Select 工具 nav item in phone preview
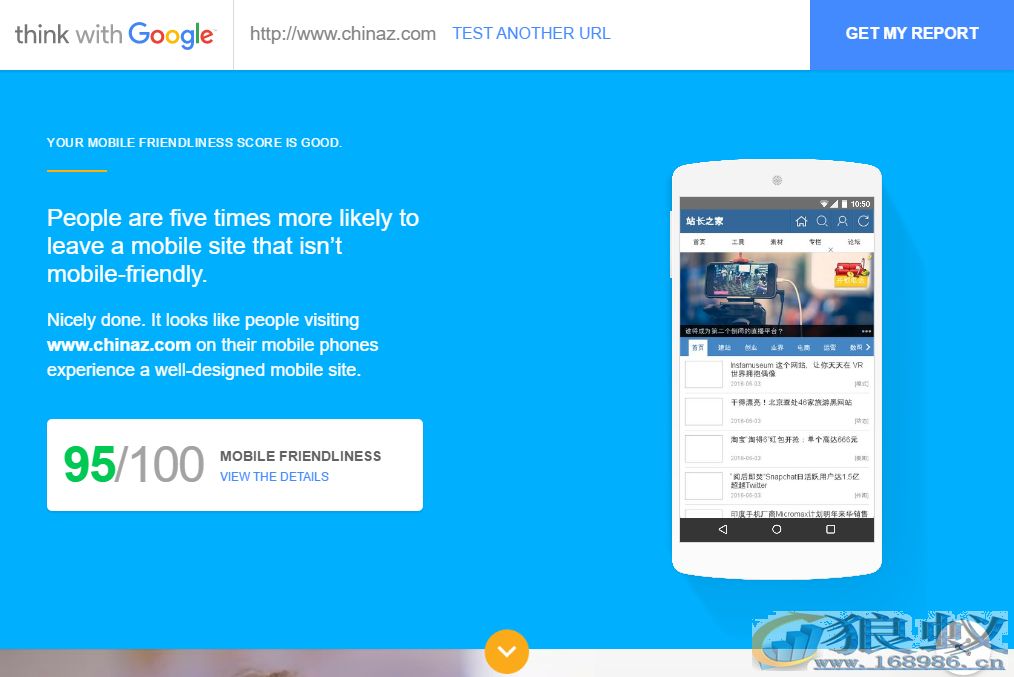 point(738,242)
